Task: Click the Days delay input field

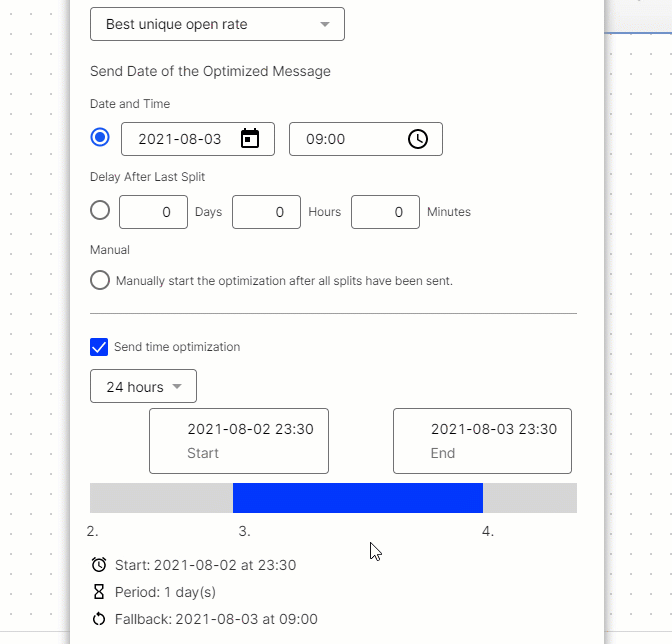Action: coord(153,212)
